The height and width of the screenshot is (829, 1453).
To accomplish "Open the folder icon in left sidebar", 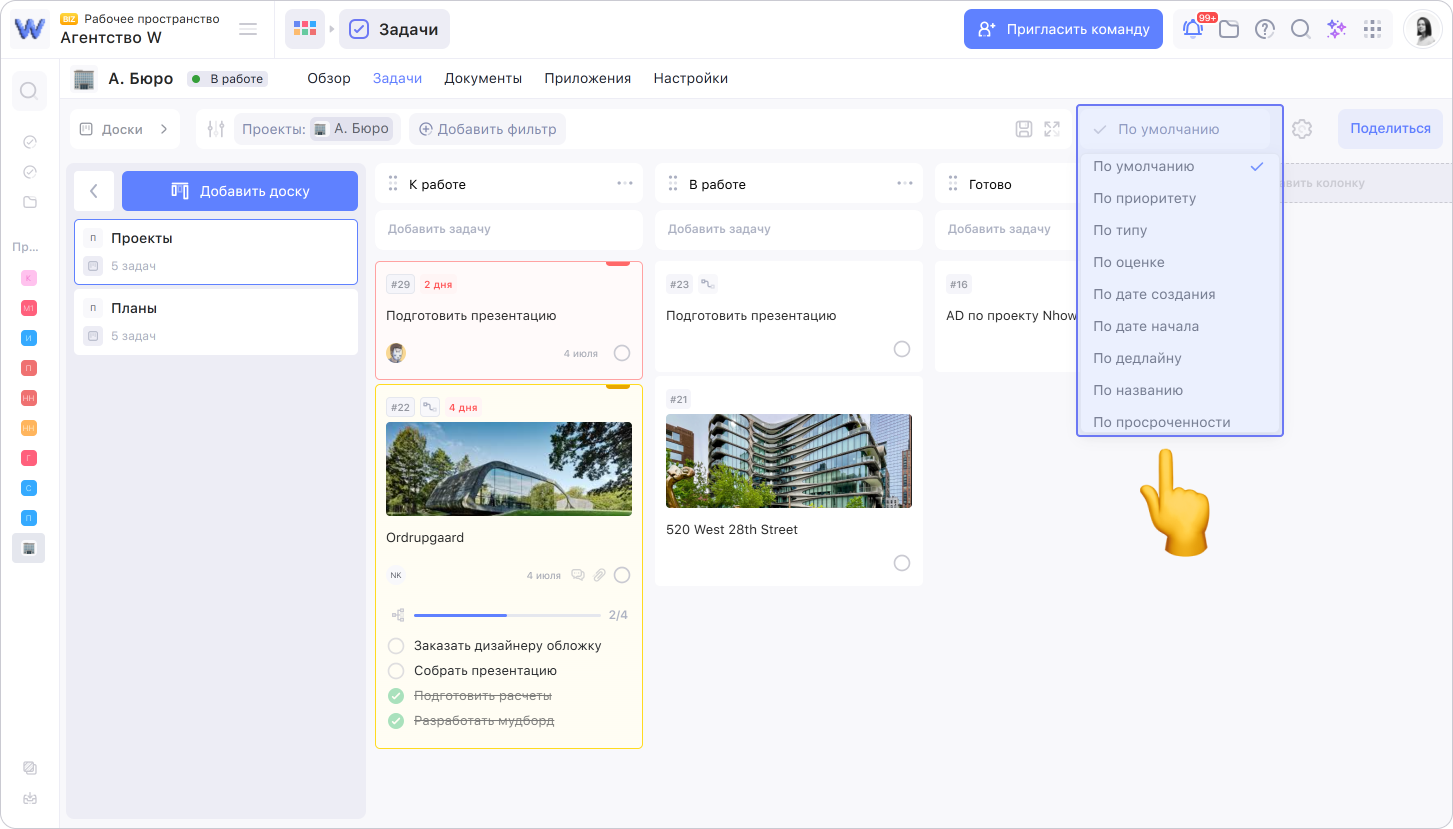I will 30,202.
